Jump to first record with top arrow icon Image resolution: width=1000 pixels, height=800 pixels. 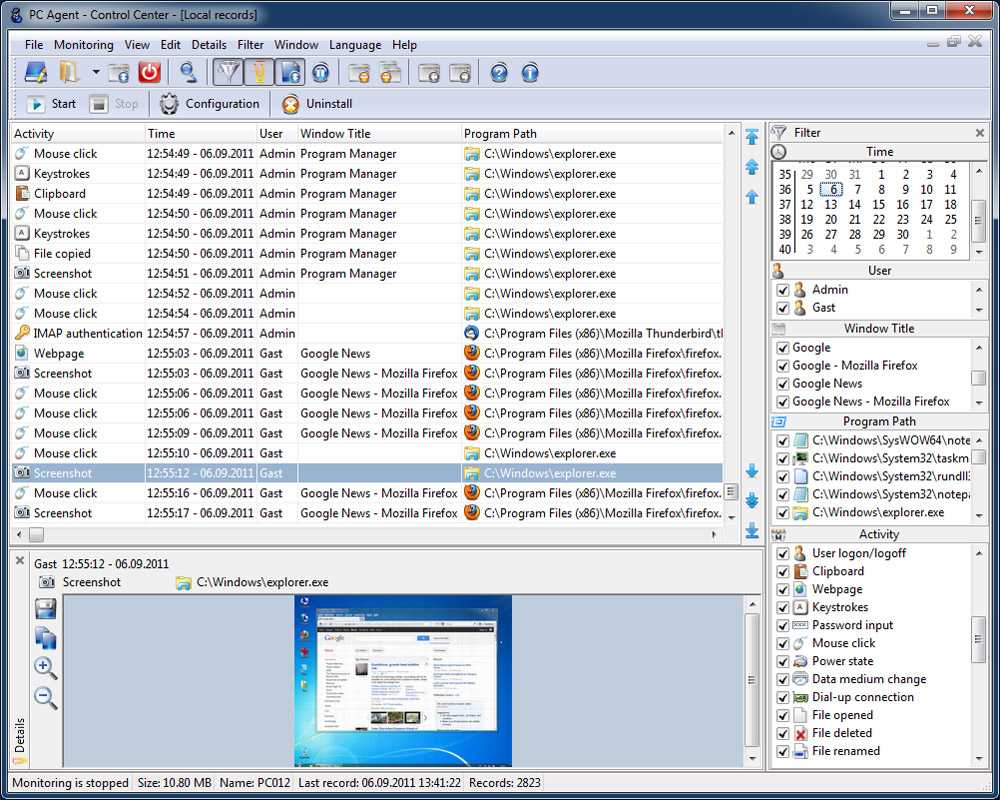752,137
